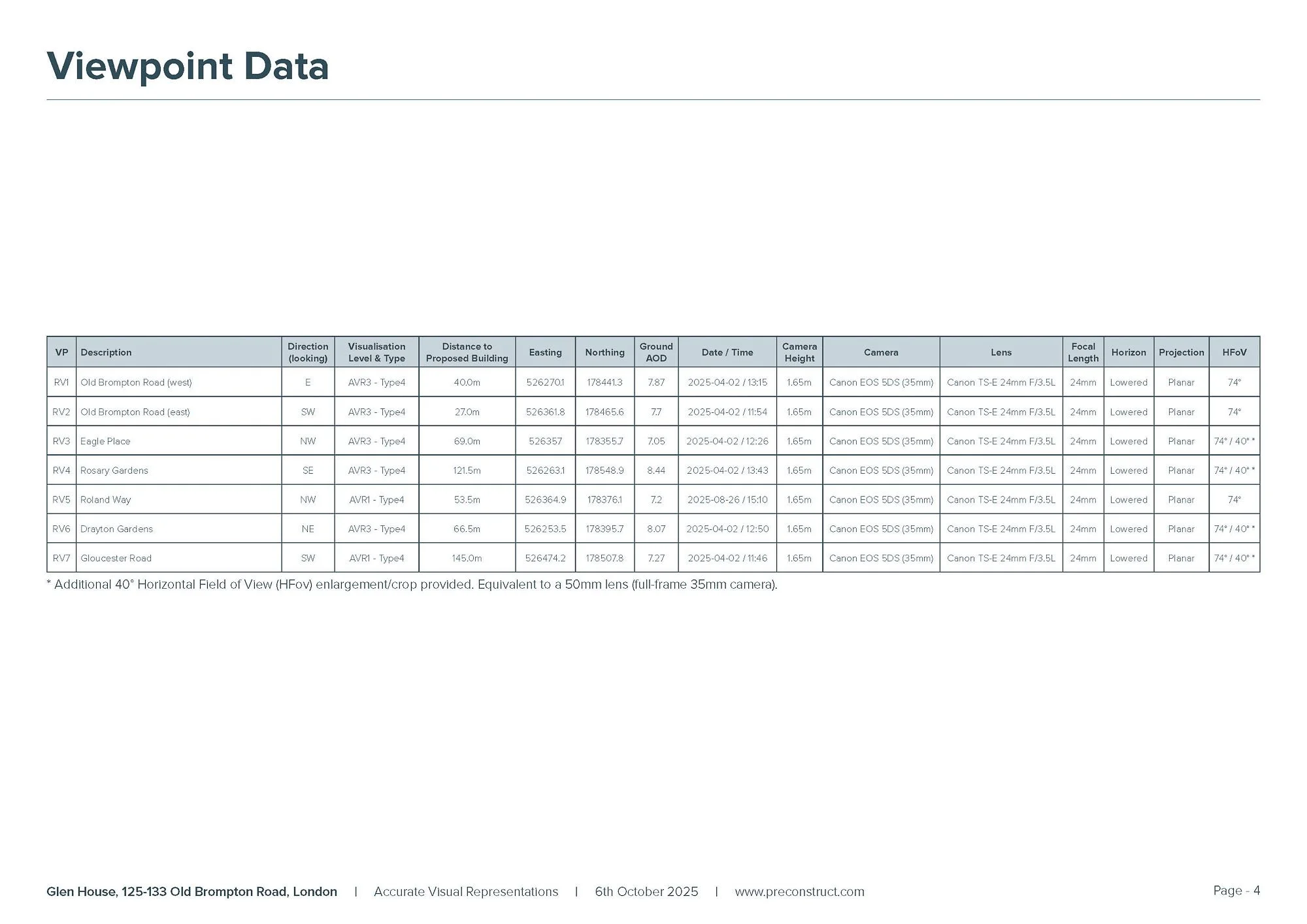This screenshot has width=1307, height=924.
Task: Select the Easting column header
Action: pyautogui.click(x=545, y=352)
